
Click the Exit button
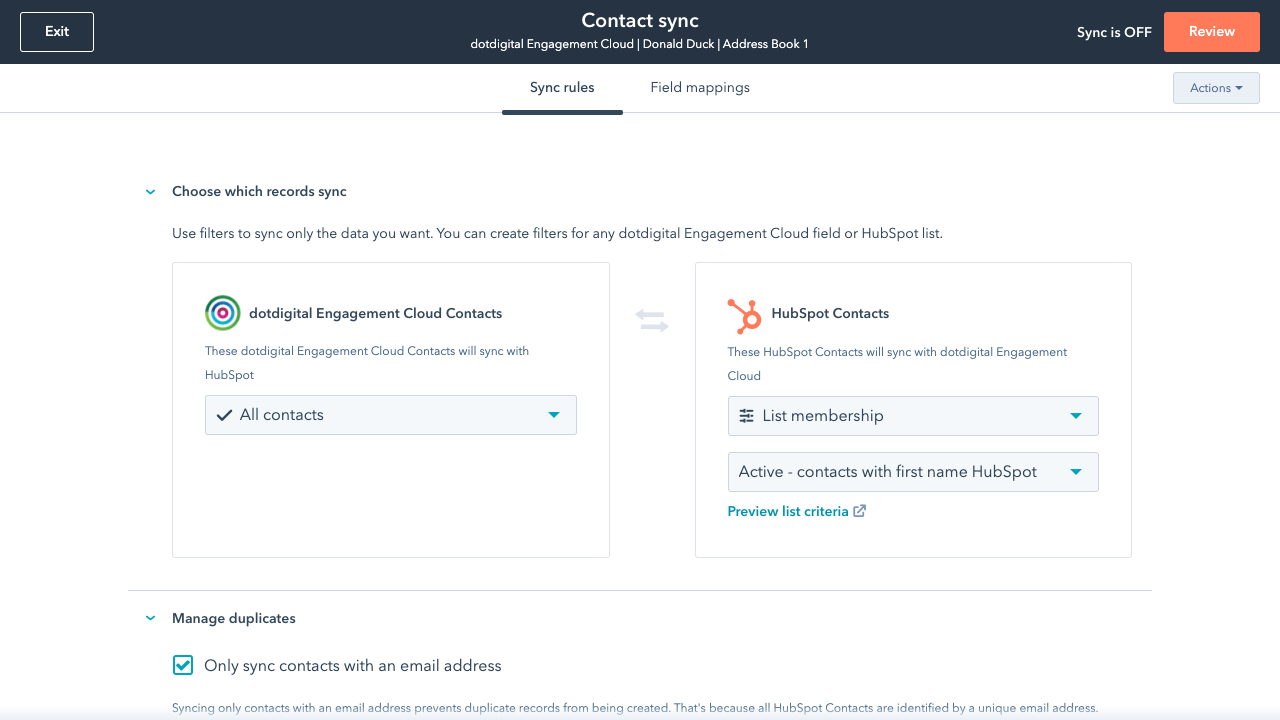point(57,32)
